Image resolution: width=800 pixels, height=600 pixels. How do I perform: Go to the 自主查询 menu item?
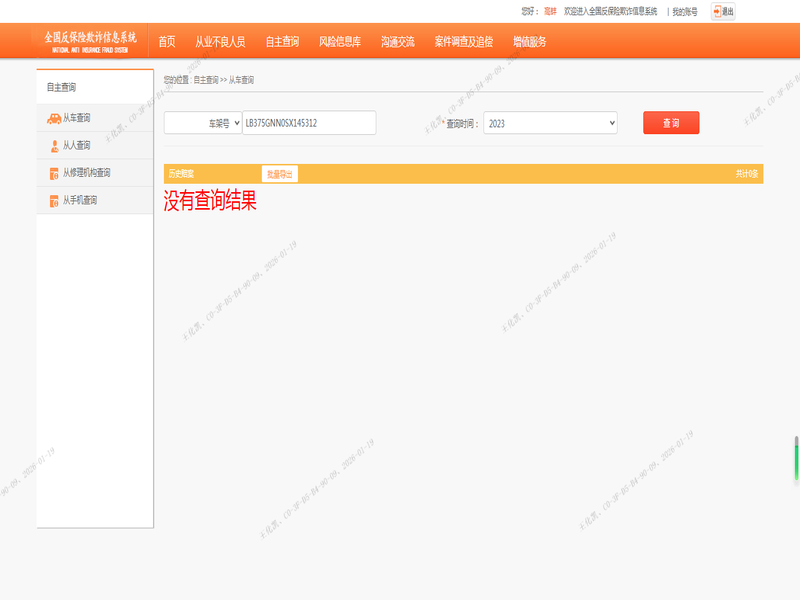(x=282, y=42)
